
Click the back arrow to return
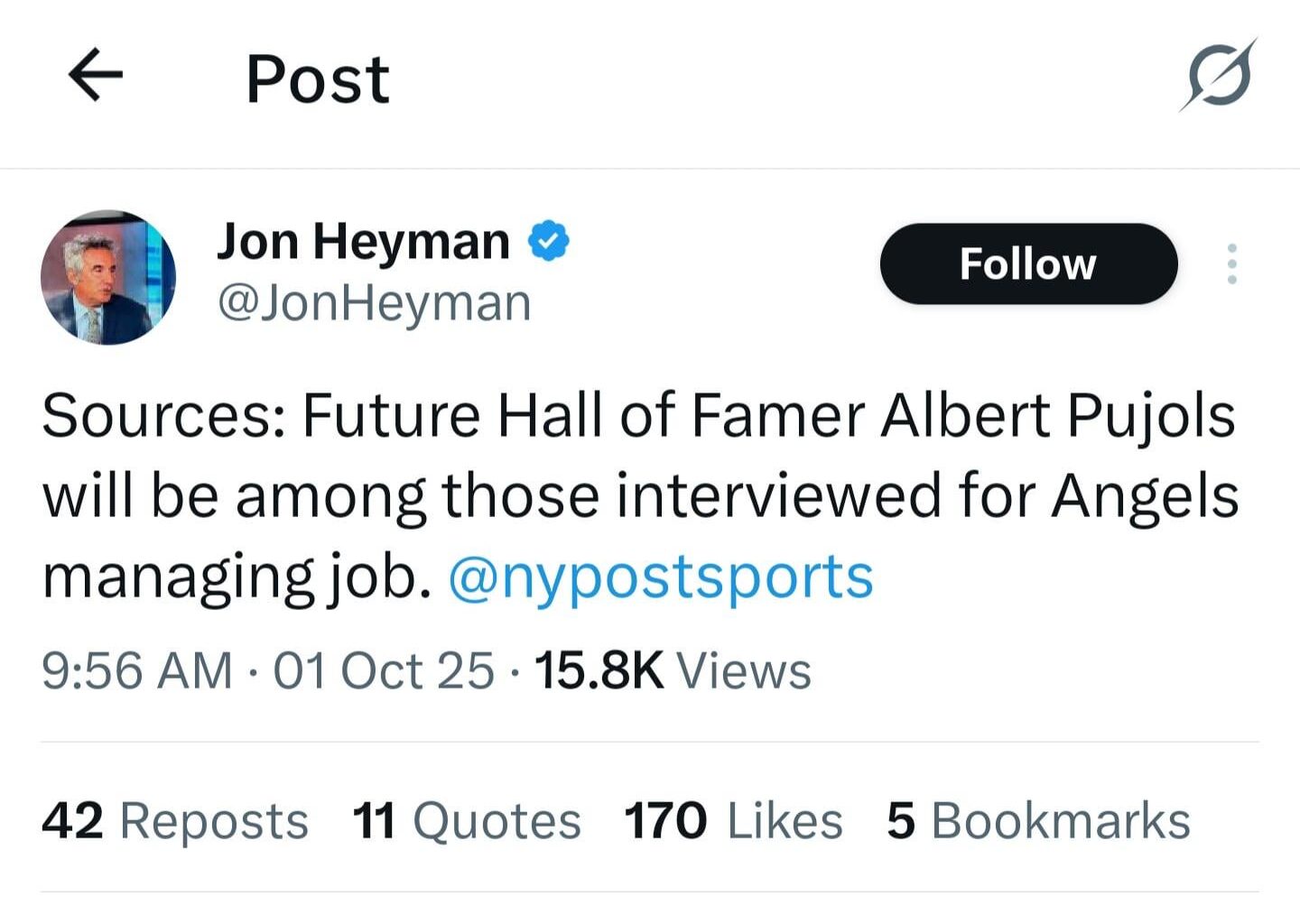(x=95, y=77)
